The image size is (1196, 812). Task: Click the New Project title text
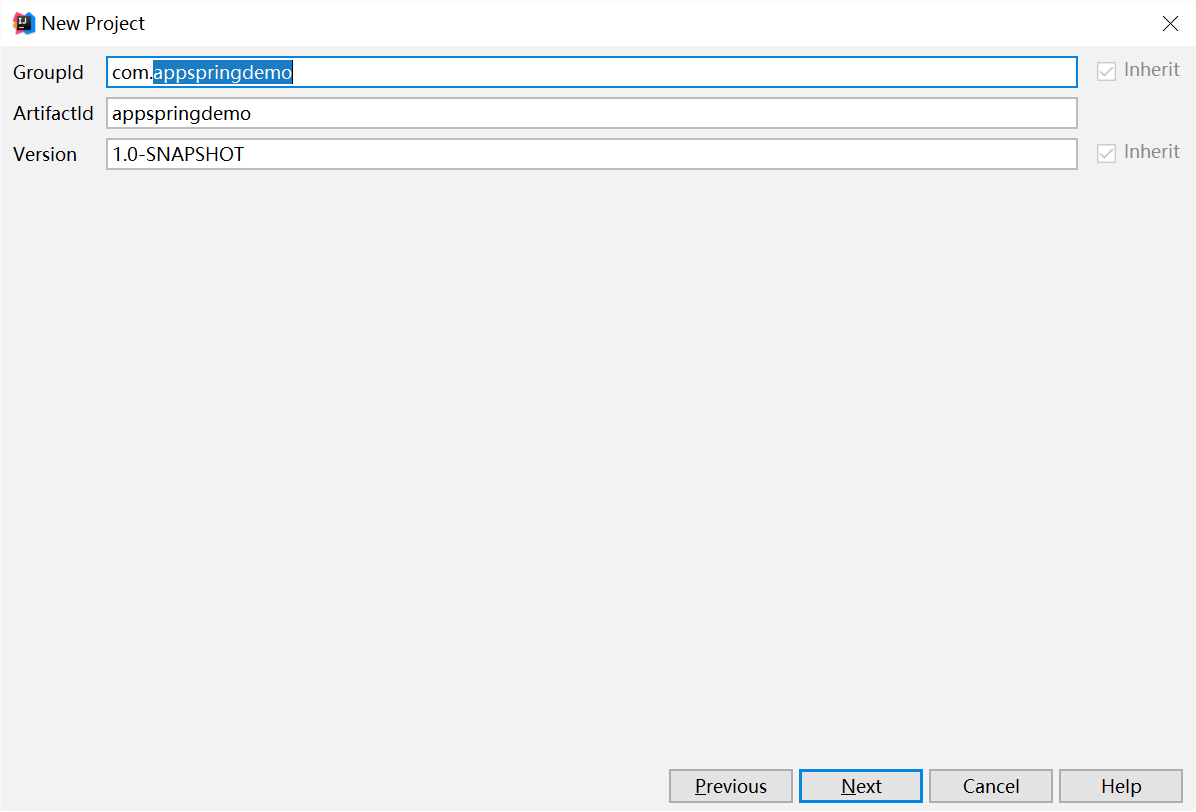[93, 24]
